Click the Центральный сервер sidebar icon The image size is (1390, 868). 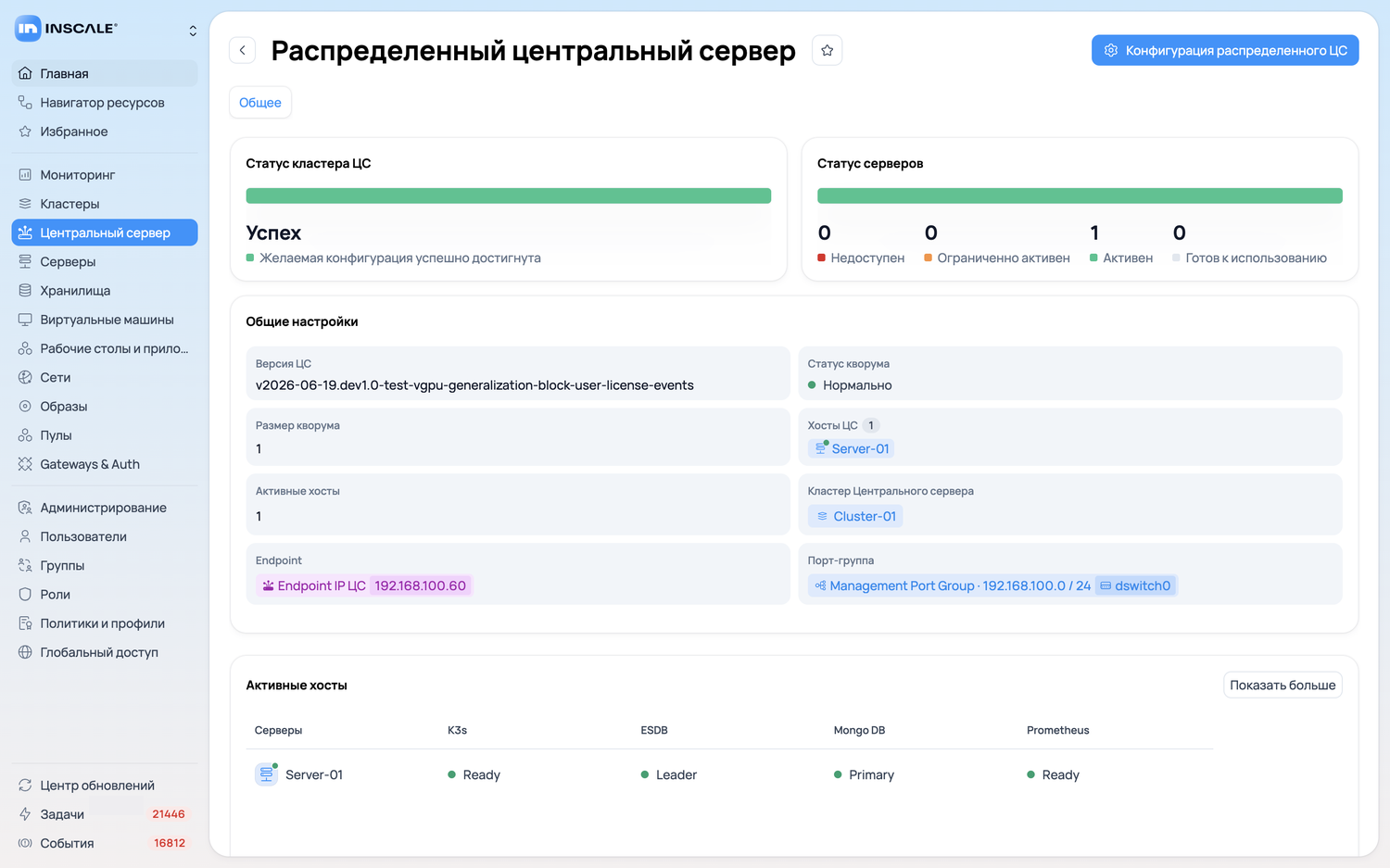coord(25,233)
